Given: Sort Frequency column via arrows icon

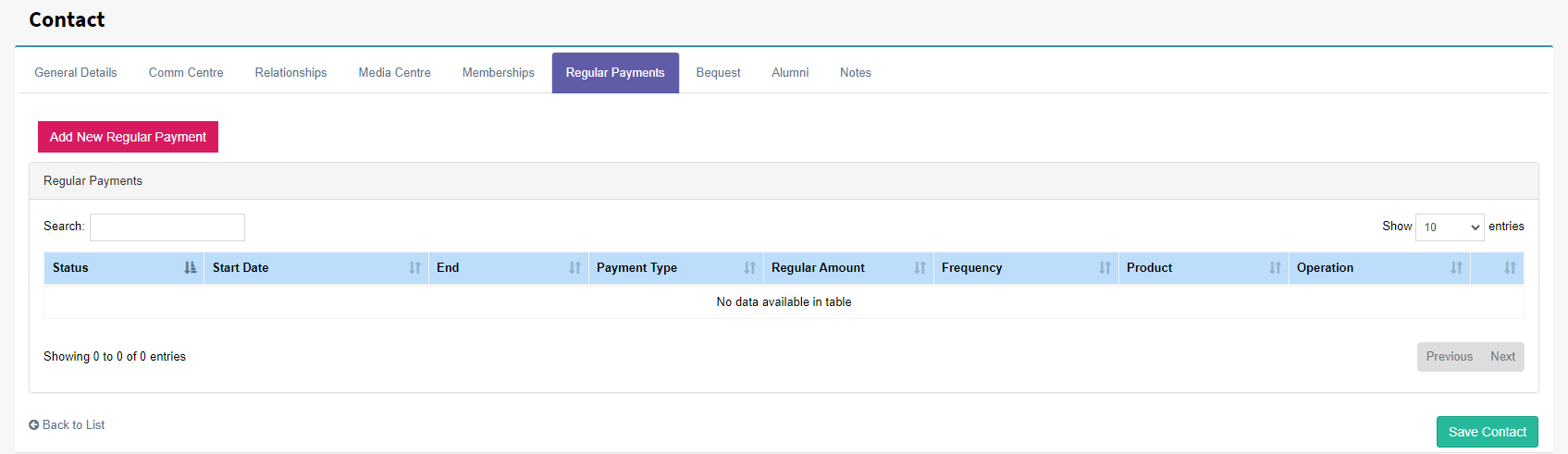Looking at the screenshot, I should (x=1105, y=268).
